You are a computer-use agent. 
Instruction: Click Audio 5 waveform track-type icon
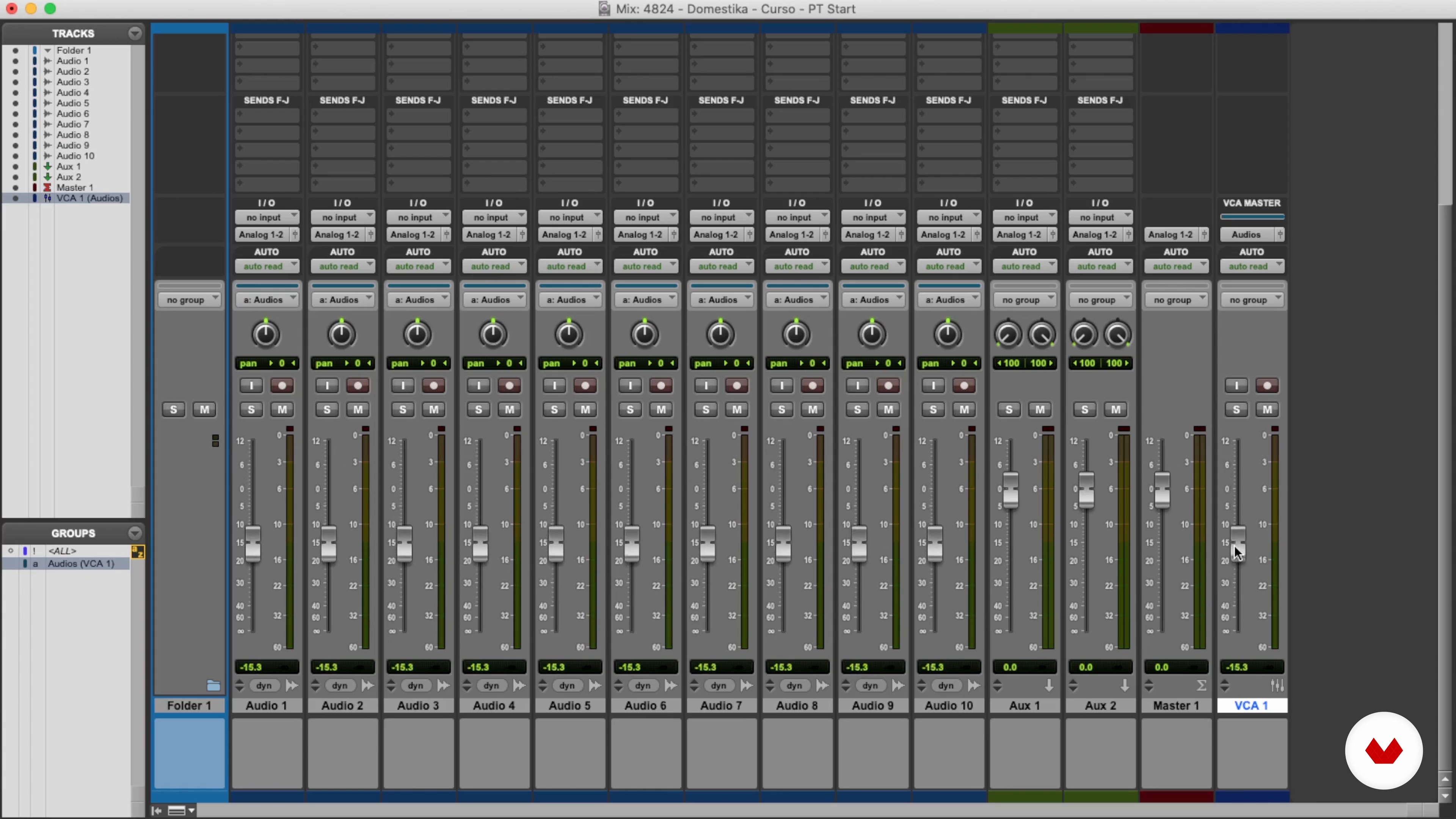(595, 686)
